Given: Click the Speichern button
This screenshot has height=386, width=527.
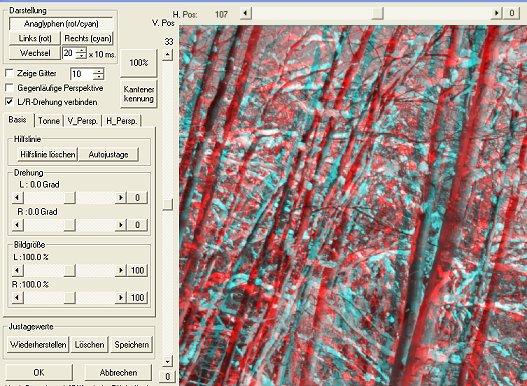Looking at the screenshot, I should click(x=131, y=344).
